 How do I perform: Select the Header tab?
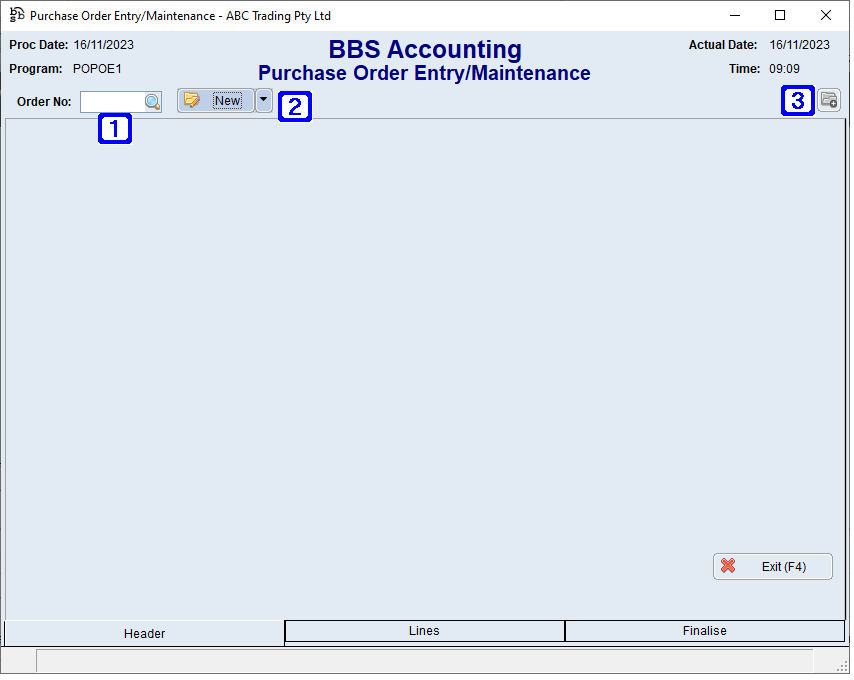[x=144, y=633]
